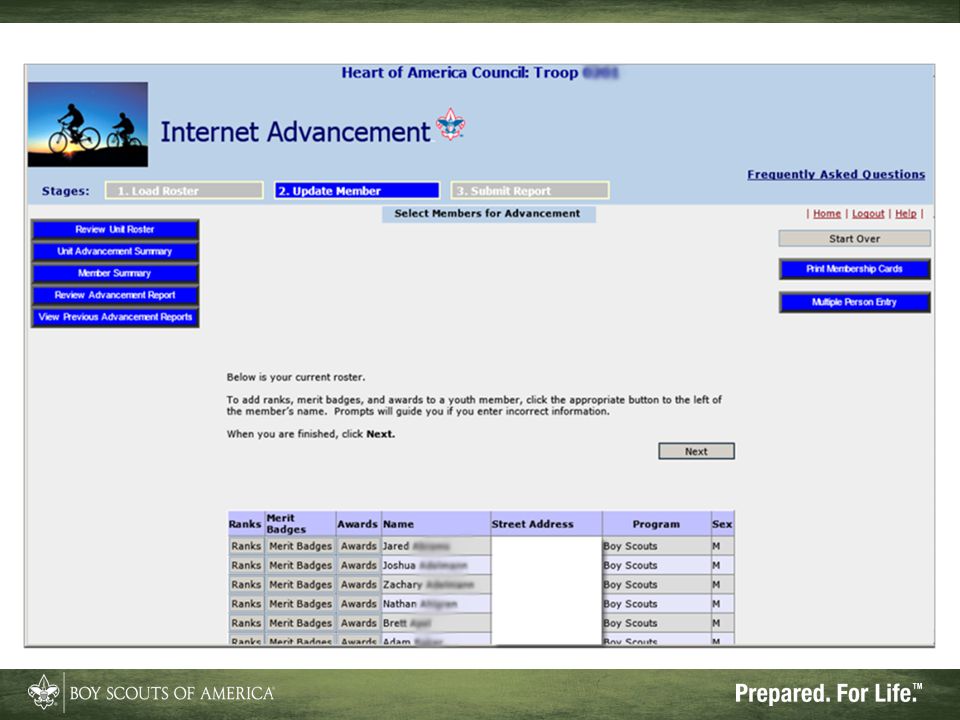Viewport: 960px width, 720px height.
Task: Click Ranks button for Jared
Action: [x=246, y=546]
